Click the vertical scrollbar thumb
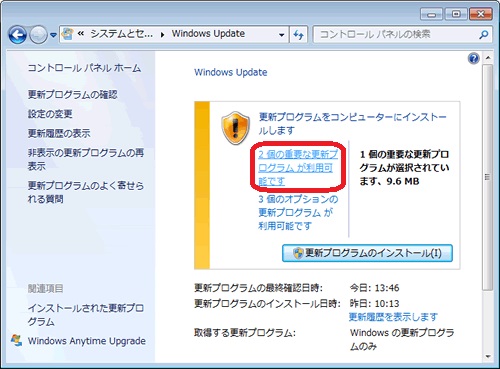Screen dimensions: 500x369 (488, 177)
